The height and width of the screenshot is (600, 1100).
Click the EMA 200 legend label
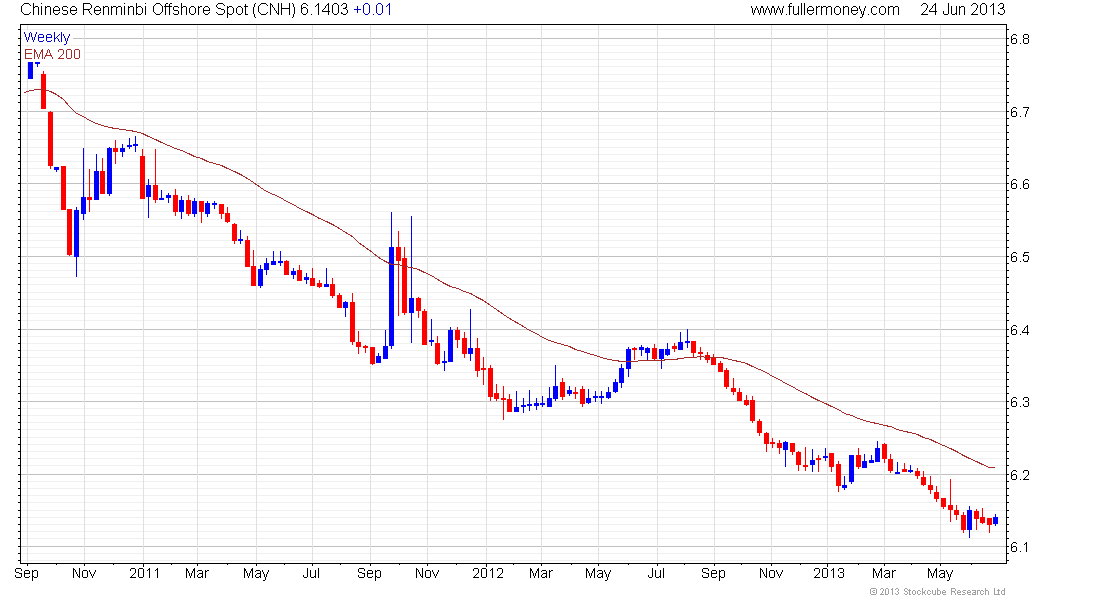53,54
